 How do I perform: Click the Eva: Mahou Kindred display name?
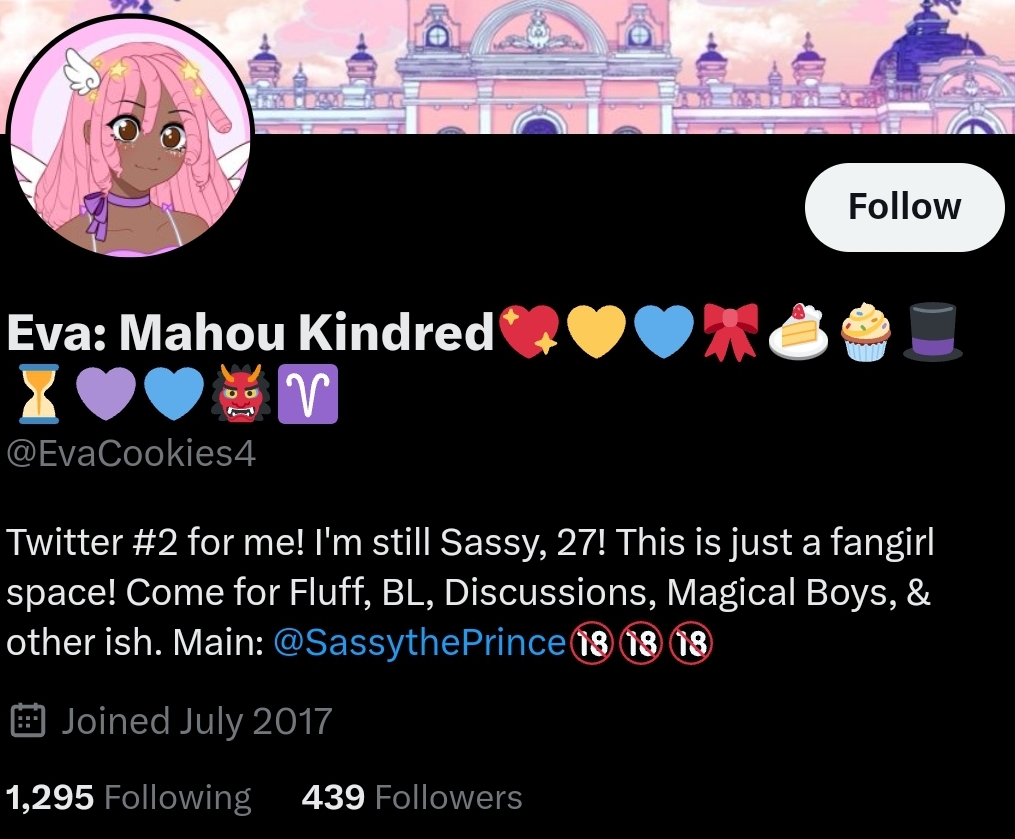point(251,332)
